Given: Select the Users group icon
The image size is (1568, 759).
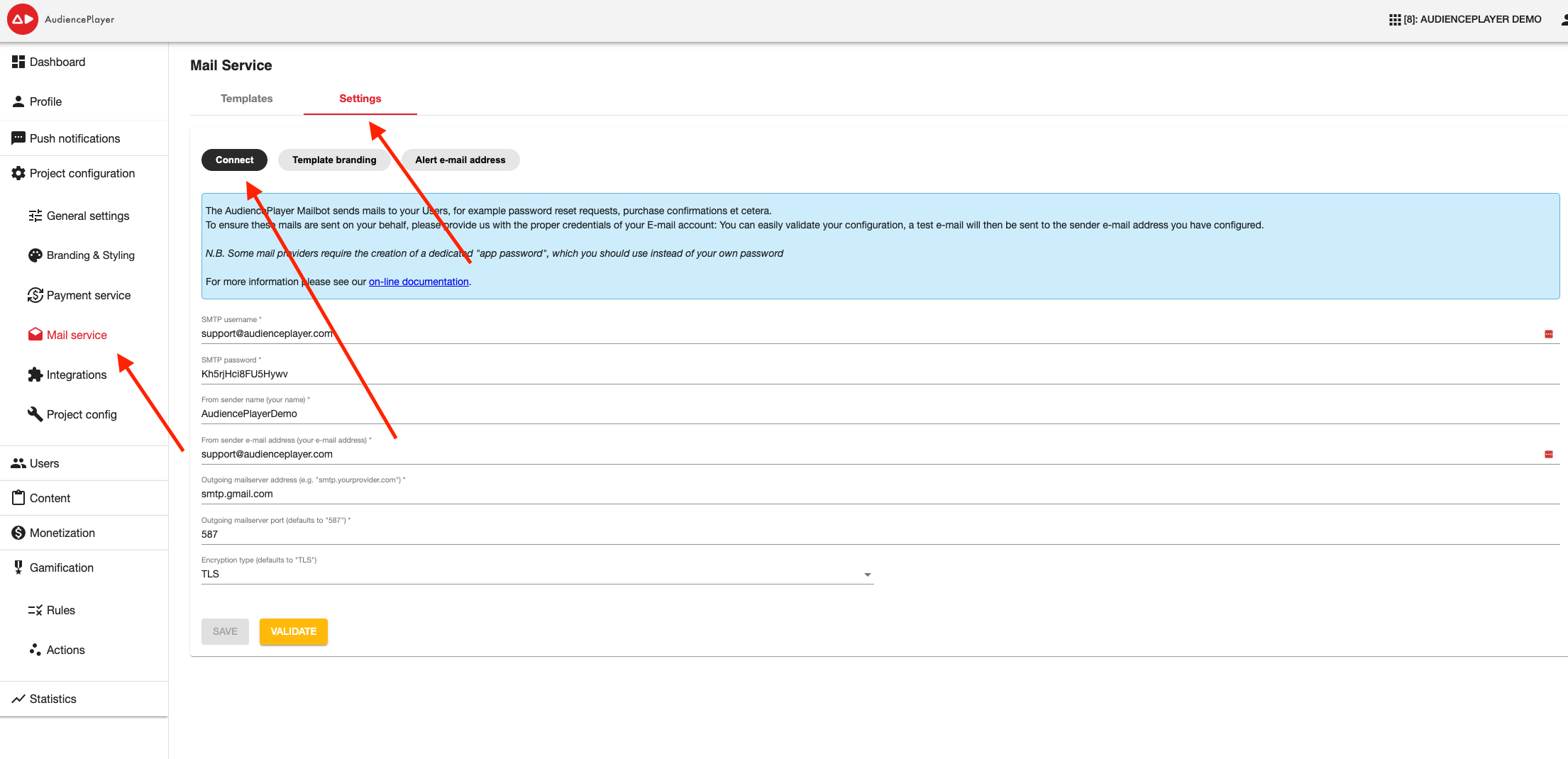Looking at the screenshot, I should point(18,463).
